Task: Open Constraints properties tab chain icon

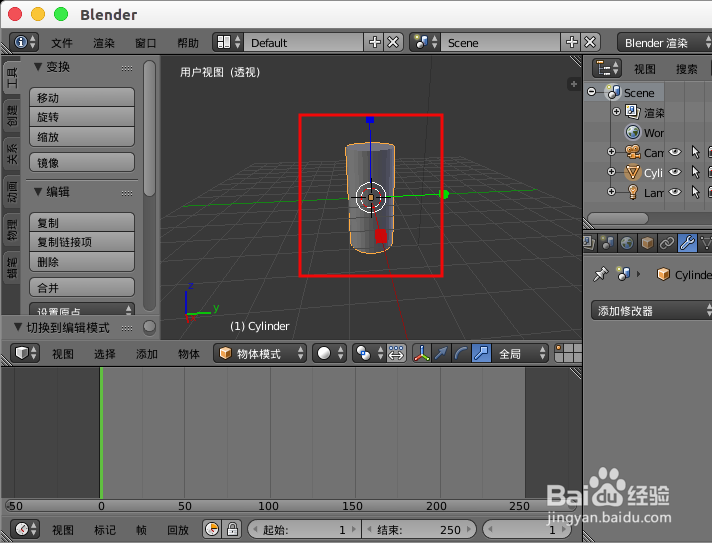Action: pyautogui.click(x=667, y=243)
